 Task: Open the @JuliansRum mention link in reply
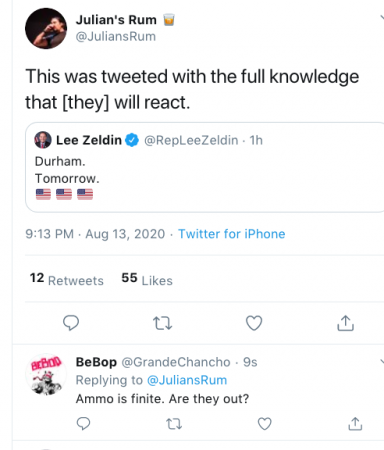pos(187,380)
